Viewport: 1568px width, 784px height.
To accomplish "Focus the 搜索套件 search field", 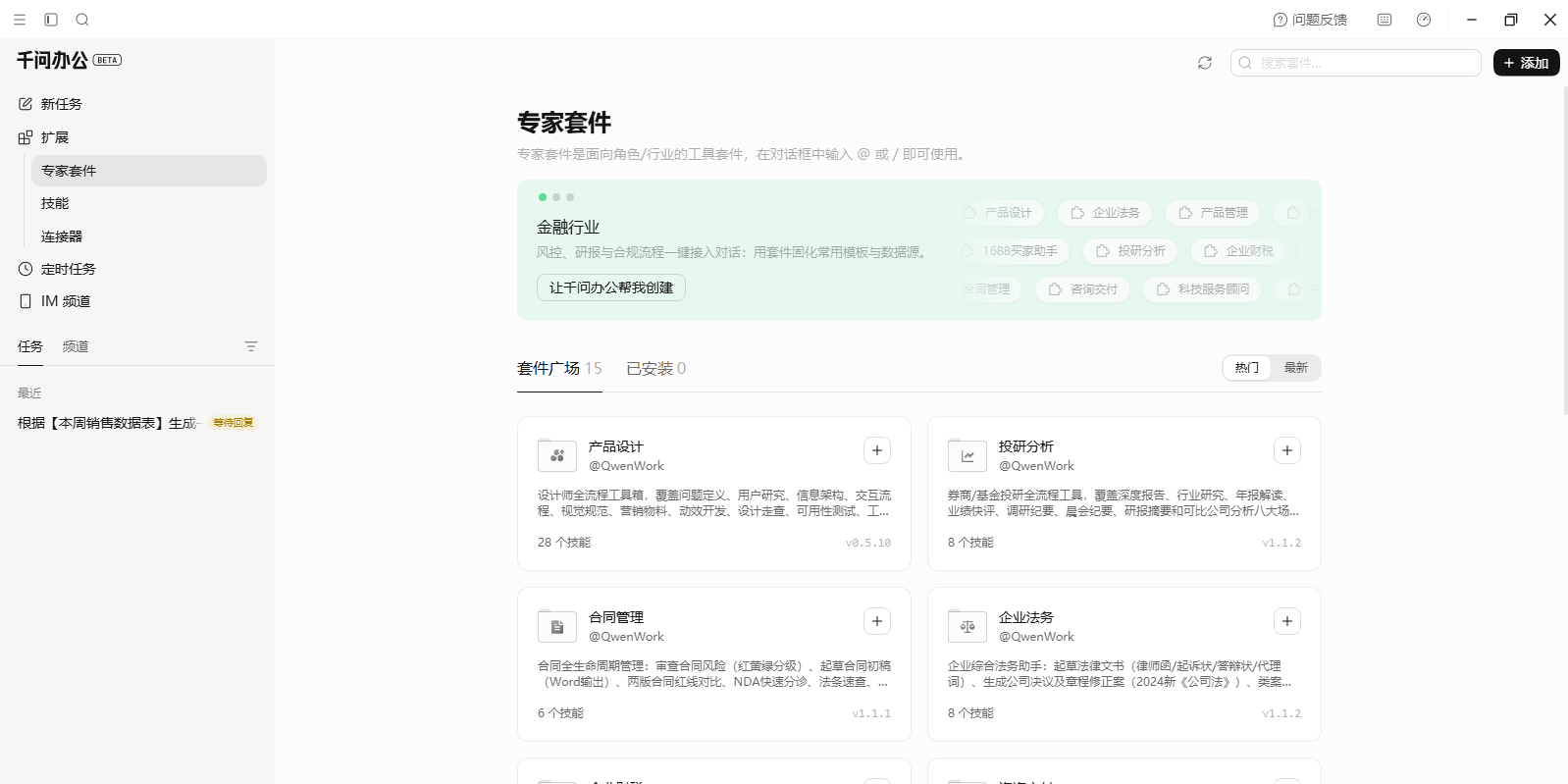I will [1356, 63].
